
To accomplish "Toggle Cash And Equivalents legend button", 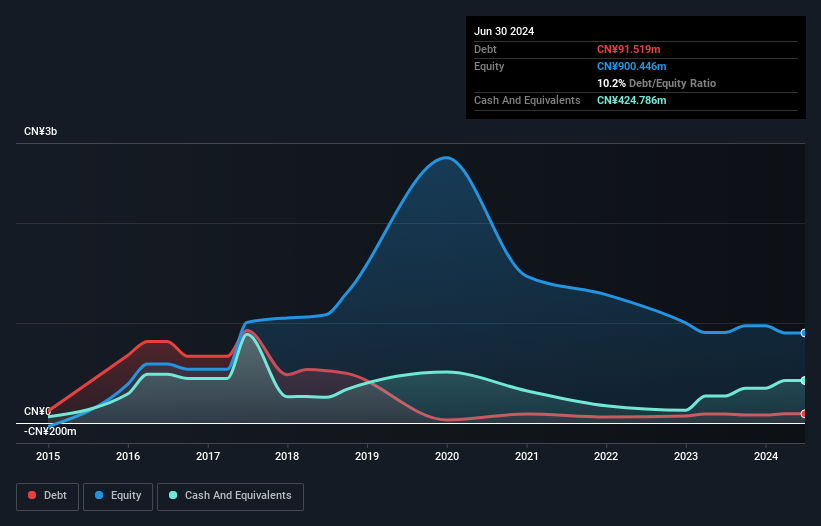I will click(230, 496).
